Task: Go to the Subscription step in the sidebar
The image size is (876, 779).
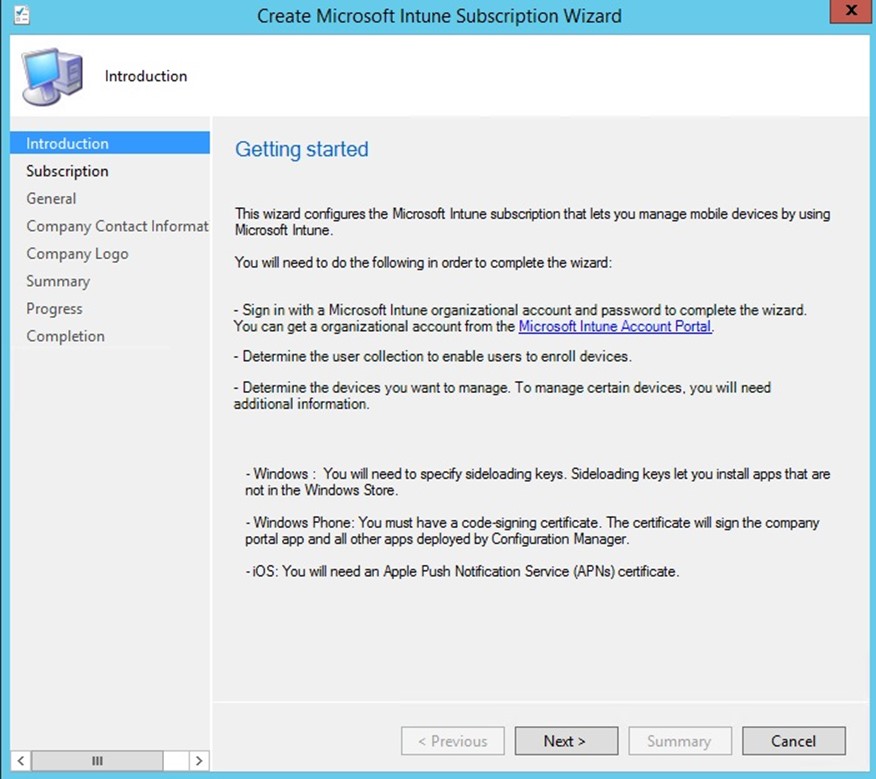Action: click(x=67, y=171)
